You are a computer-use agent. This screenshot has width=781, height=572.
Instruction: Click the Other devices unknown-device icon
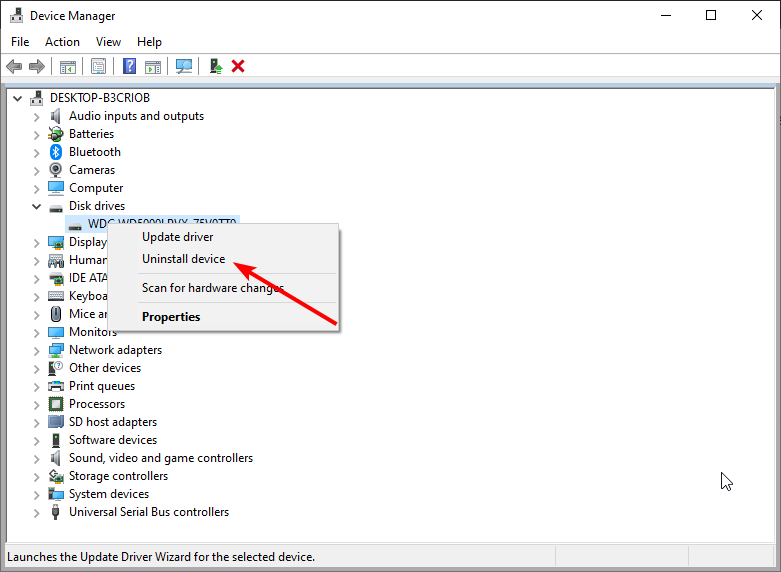click(56, 368)
